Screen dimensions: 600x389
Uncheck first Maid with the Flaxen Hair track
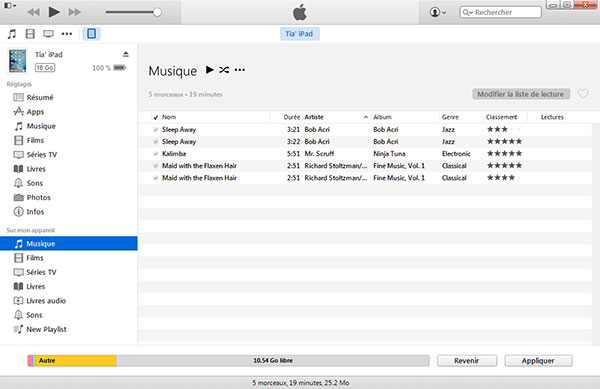click(156, 166)
